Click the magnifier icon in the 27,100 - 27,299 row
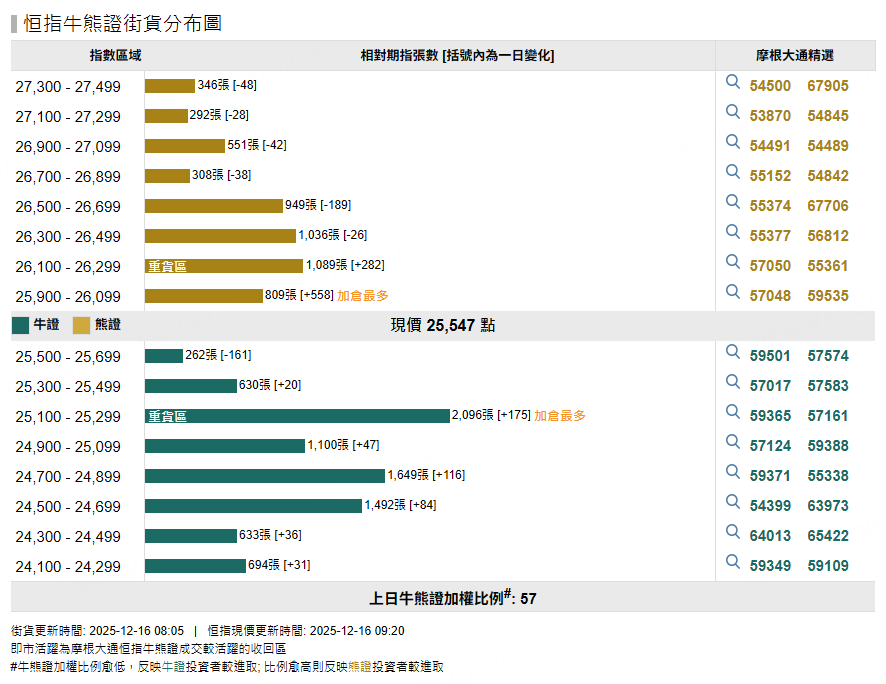Image resolution: width=886 pixels, height=684 pixels. pos(733,112)
